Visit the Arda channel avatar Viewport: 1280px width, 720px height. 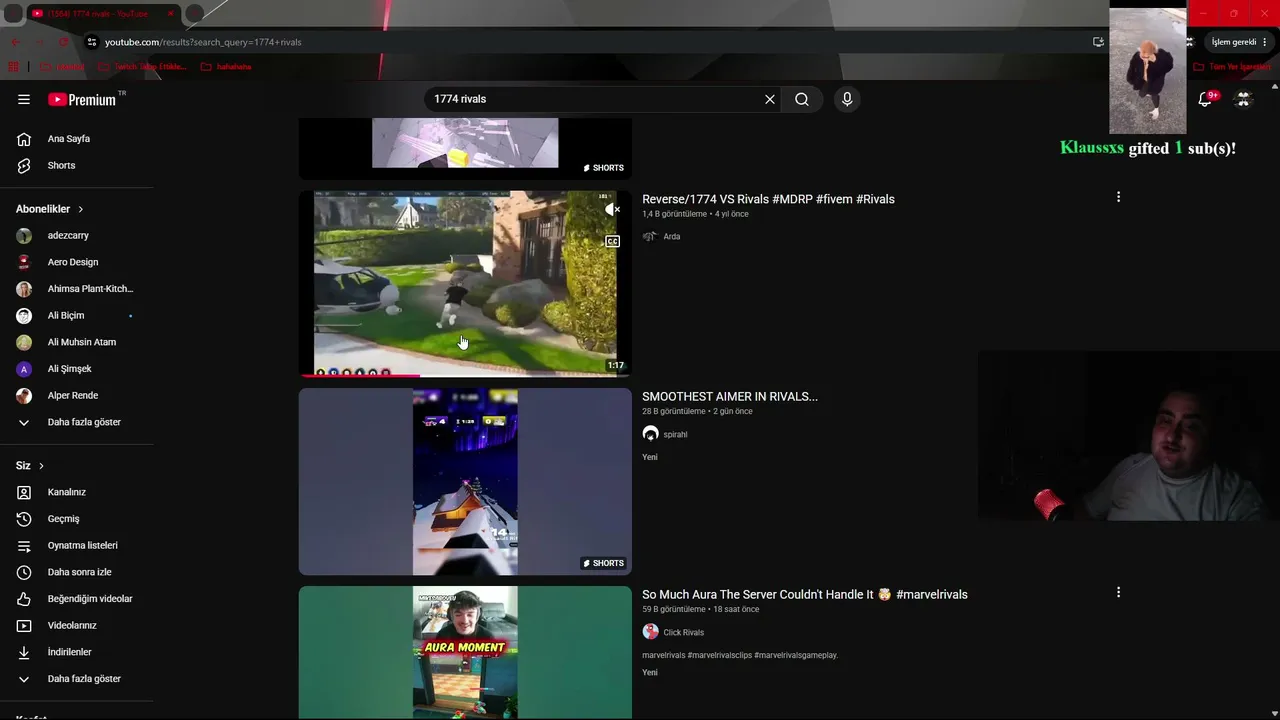(650, 237)
